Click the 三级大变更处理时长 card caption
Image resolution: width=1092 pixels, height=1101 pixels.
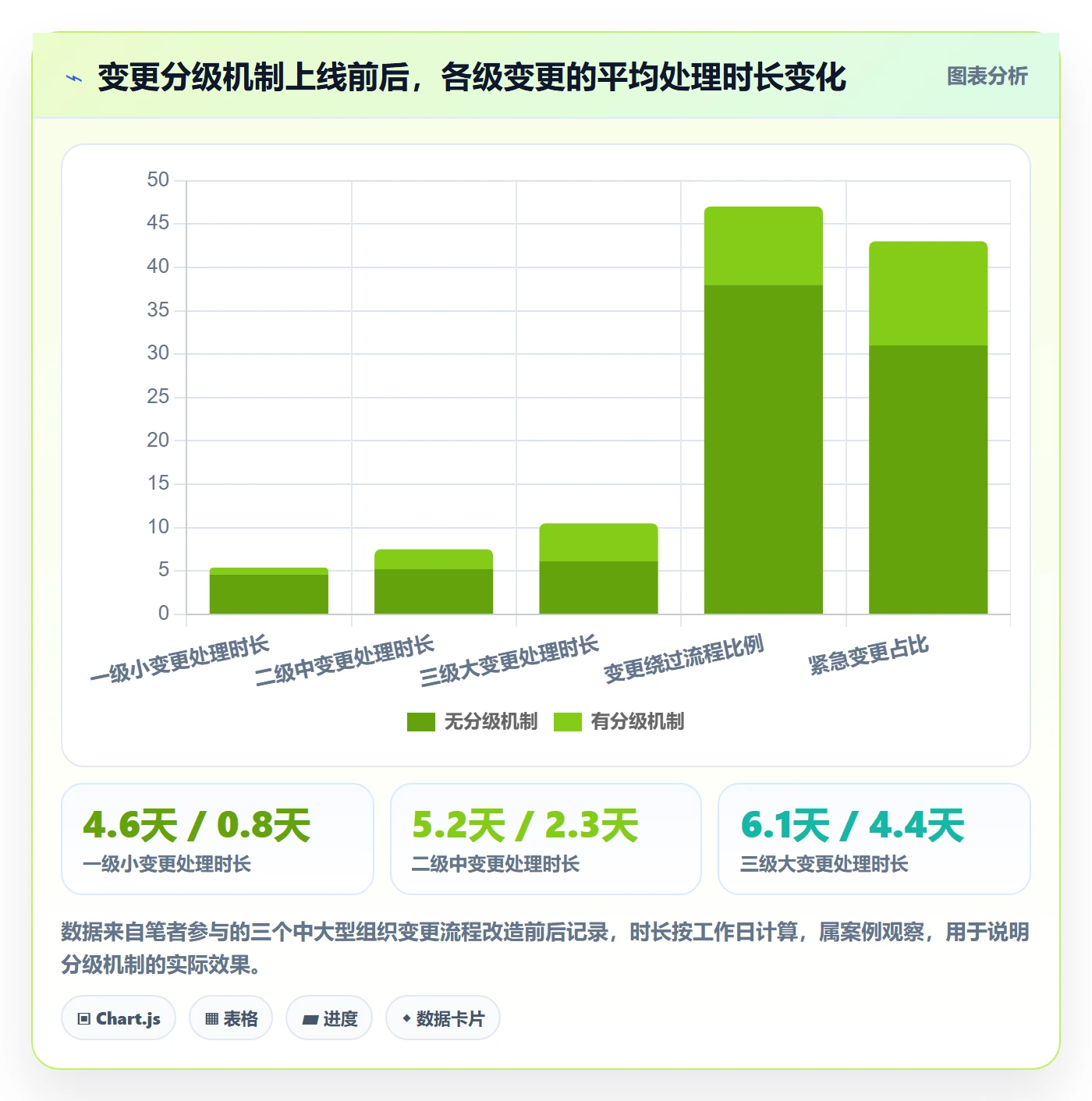click(824, 864)
